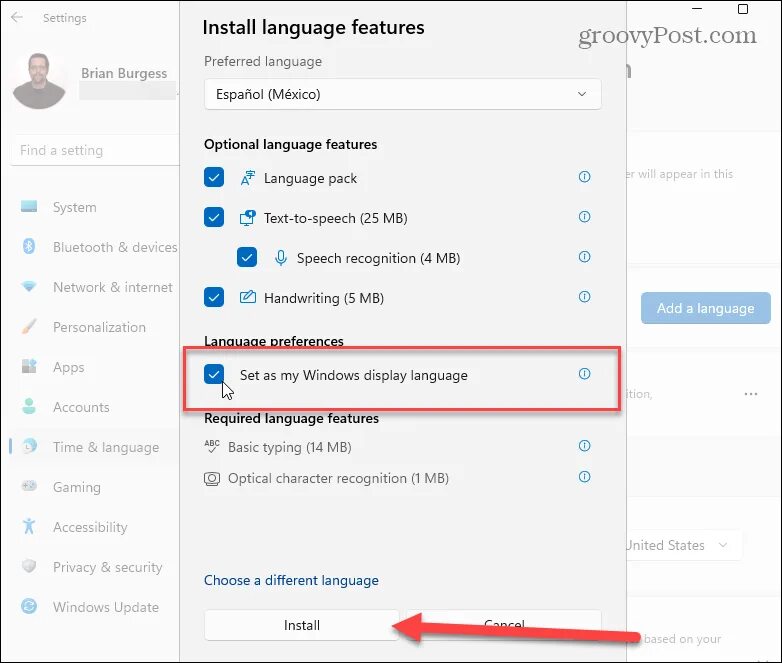Open info icon for Handwriting
Viewport: 782px width, 663px height.
click(x=585, y=297)
